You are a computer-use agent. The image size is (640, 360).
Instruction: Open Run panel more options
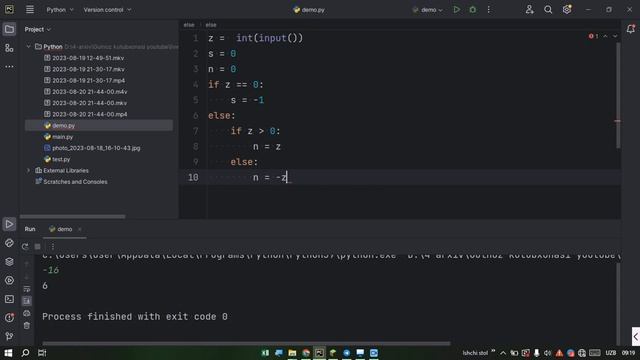(53, 247)
